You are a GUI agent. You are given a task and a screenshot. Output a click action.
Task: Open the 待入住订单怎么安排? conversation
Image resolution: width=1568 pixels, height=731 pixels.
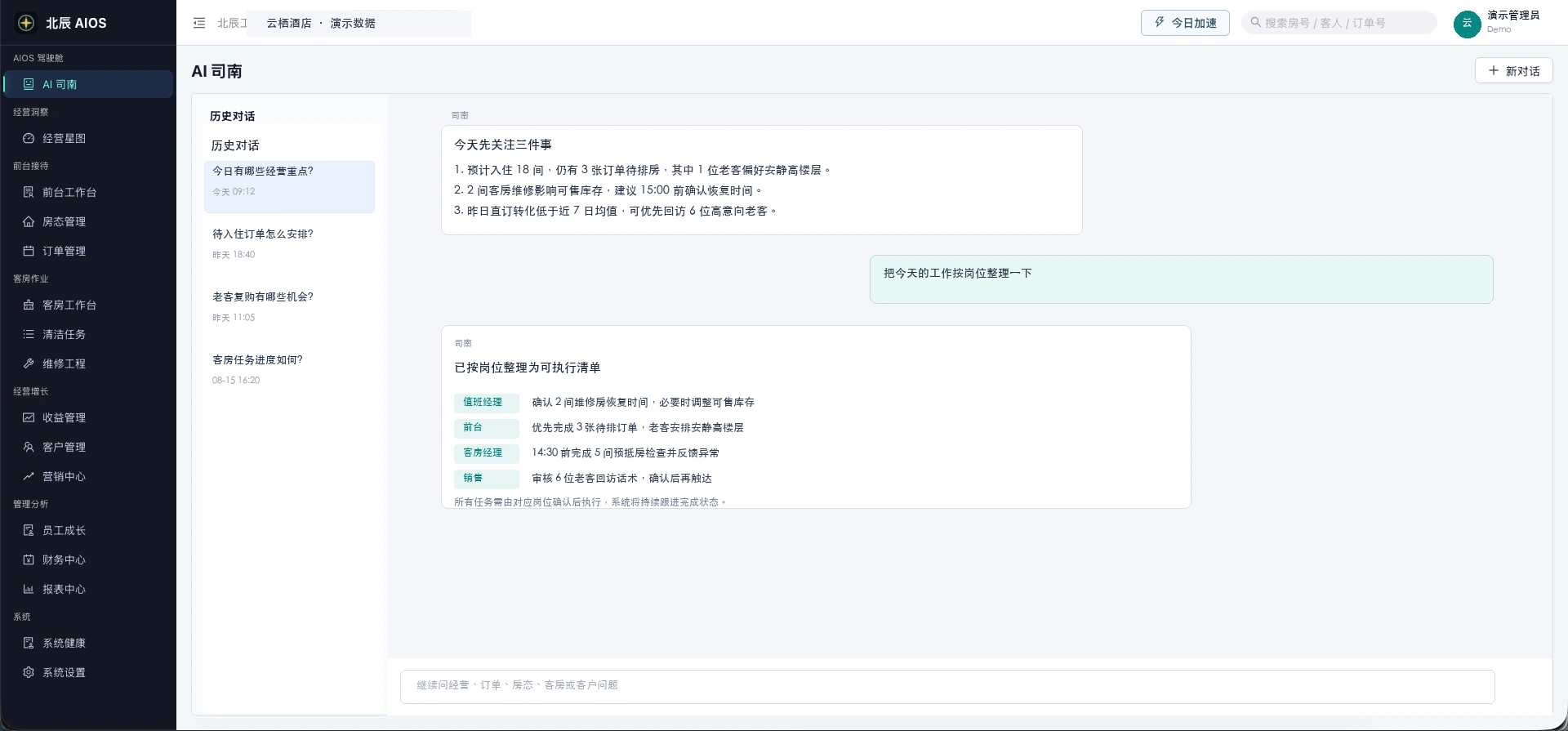pos(289,243)
